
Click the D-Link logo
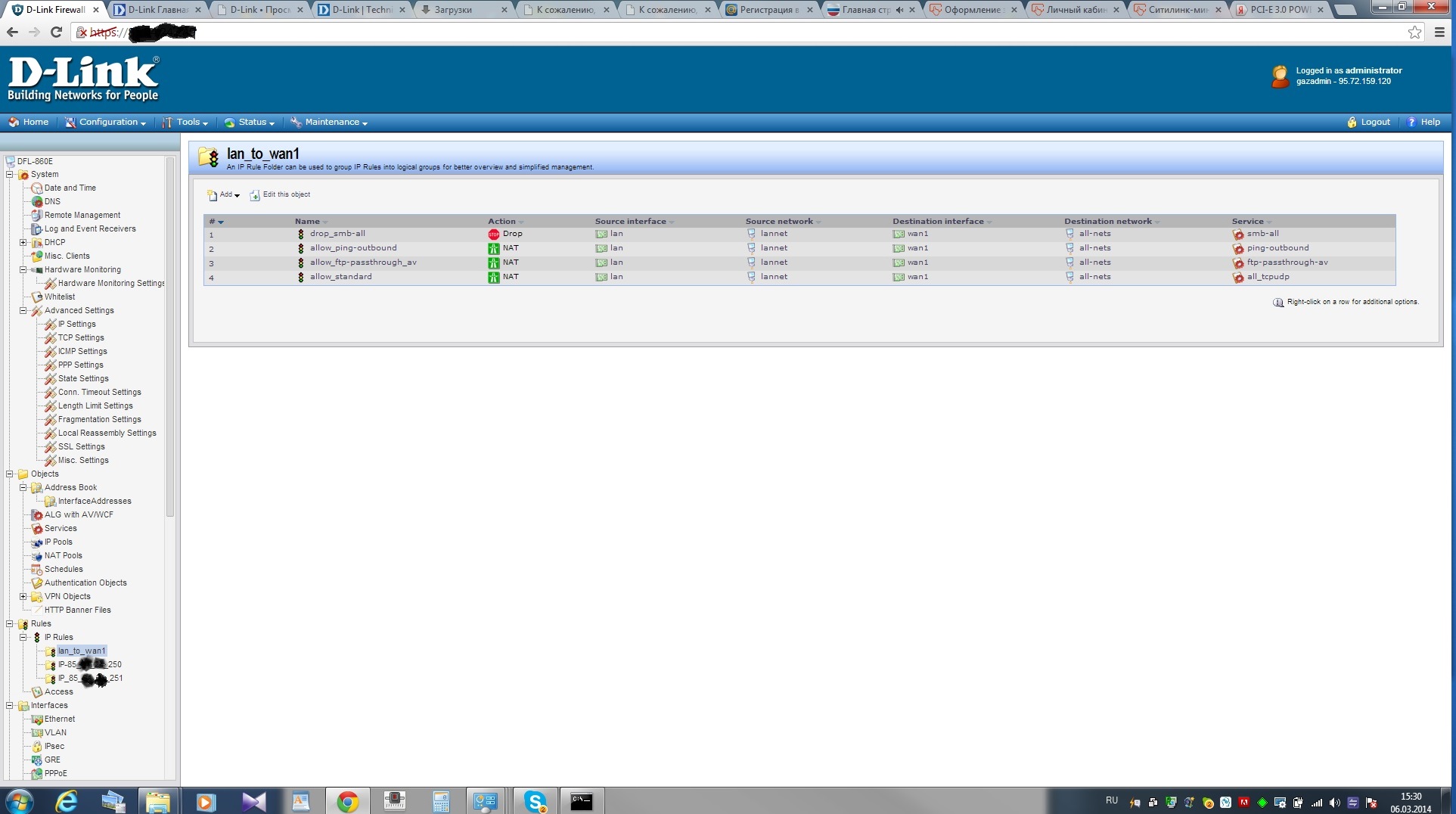coord(83,79)
